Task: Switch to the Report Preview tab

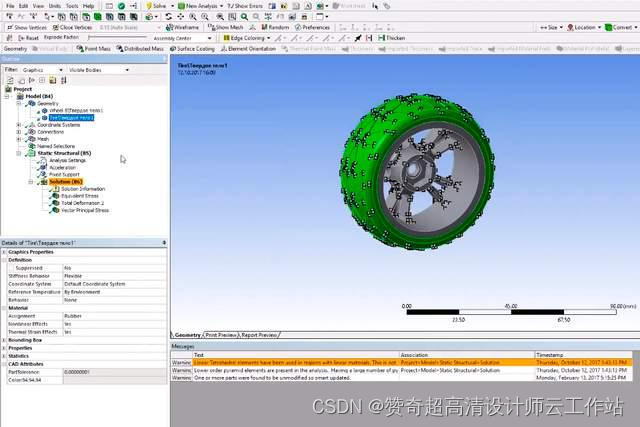Action: (259, 335)
